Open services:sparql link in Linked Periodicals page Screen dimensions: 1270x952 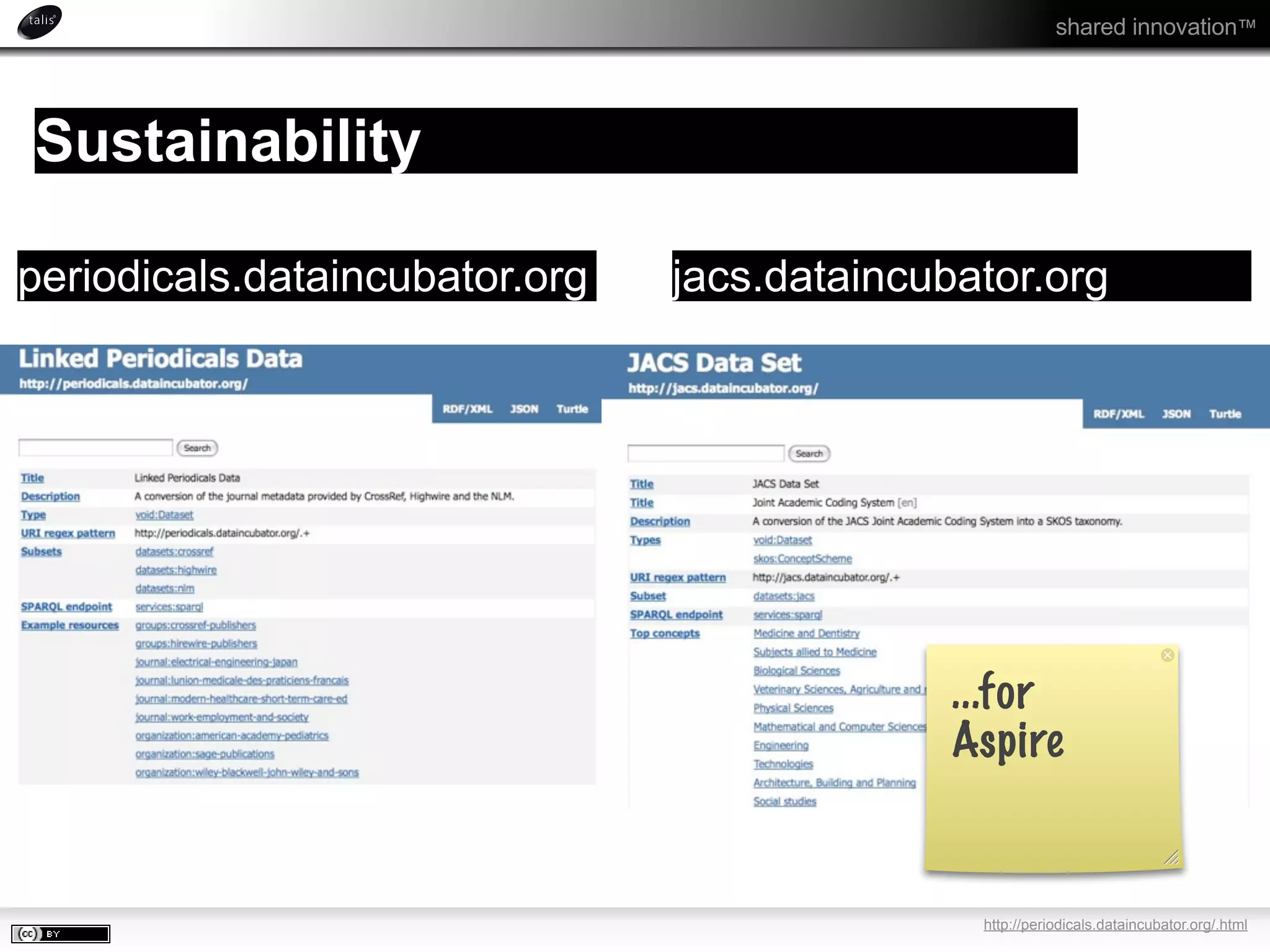(169, 607)
